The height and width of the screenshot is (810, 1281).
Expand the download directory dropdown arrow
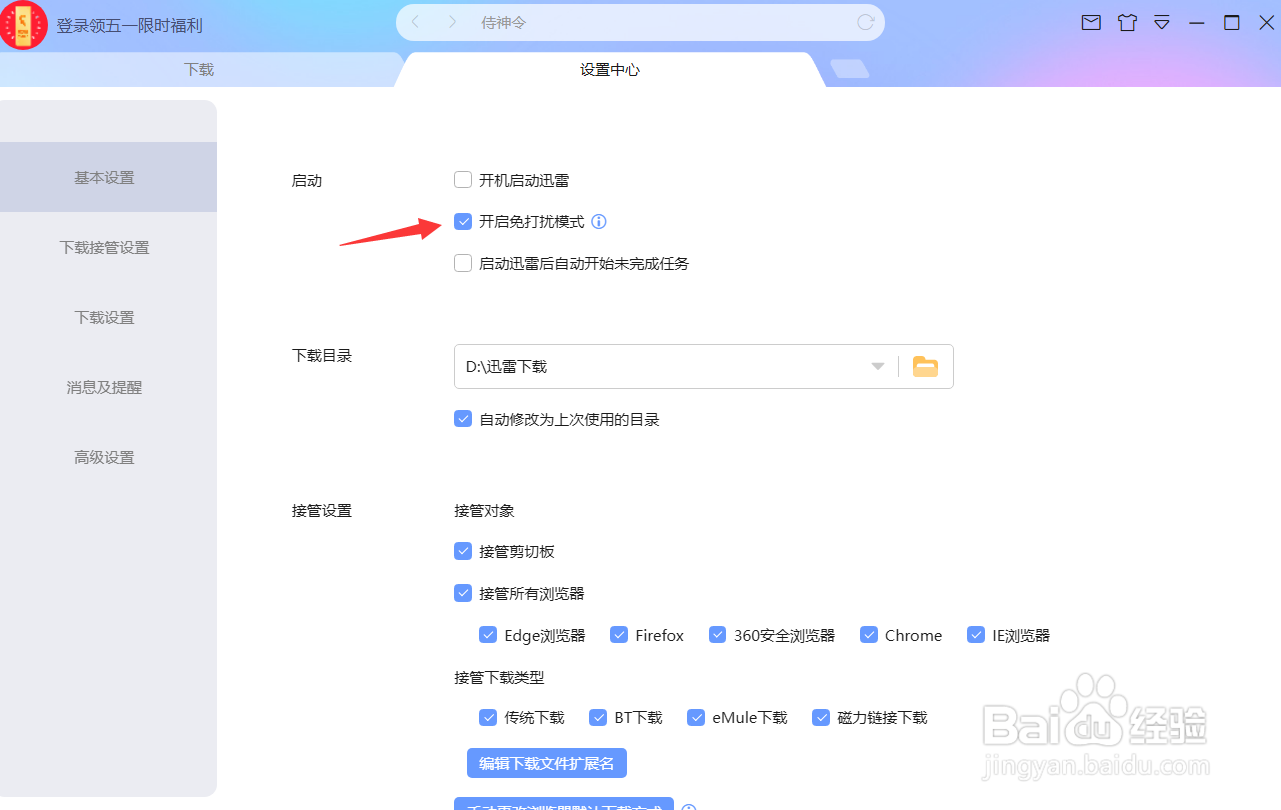[x=878, y=367]
